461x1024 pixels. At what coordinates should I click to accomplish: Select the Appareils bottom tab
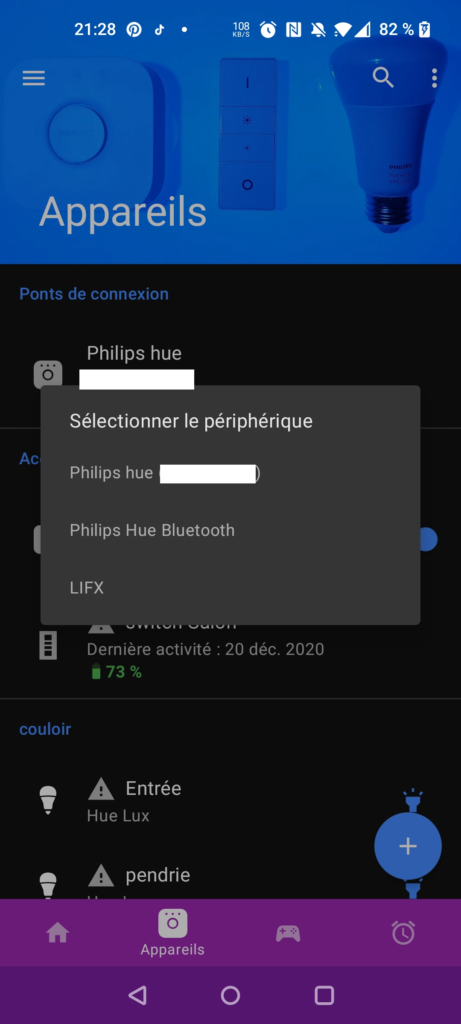coord(172,933)
